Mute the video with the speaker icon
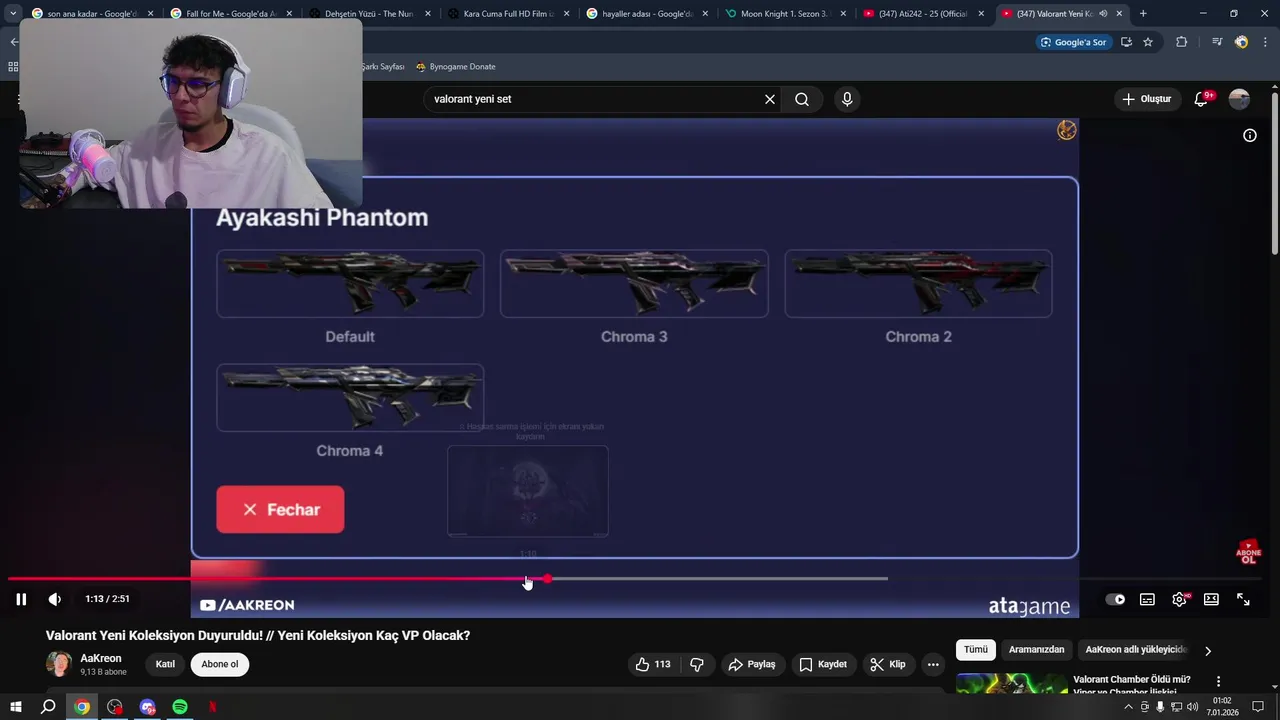The height and width of the screenshot is (720, 1280). 55,599
